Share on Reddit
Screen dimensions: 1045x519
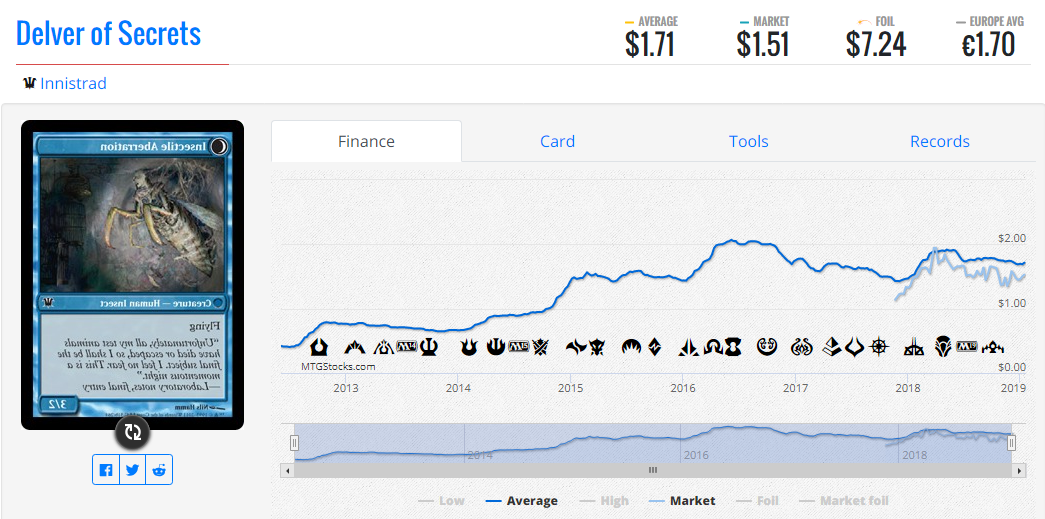point(159,470)
